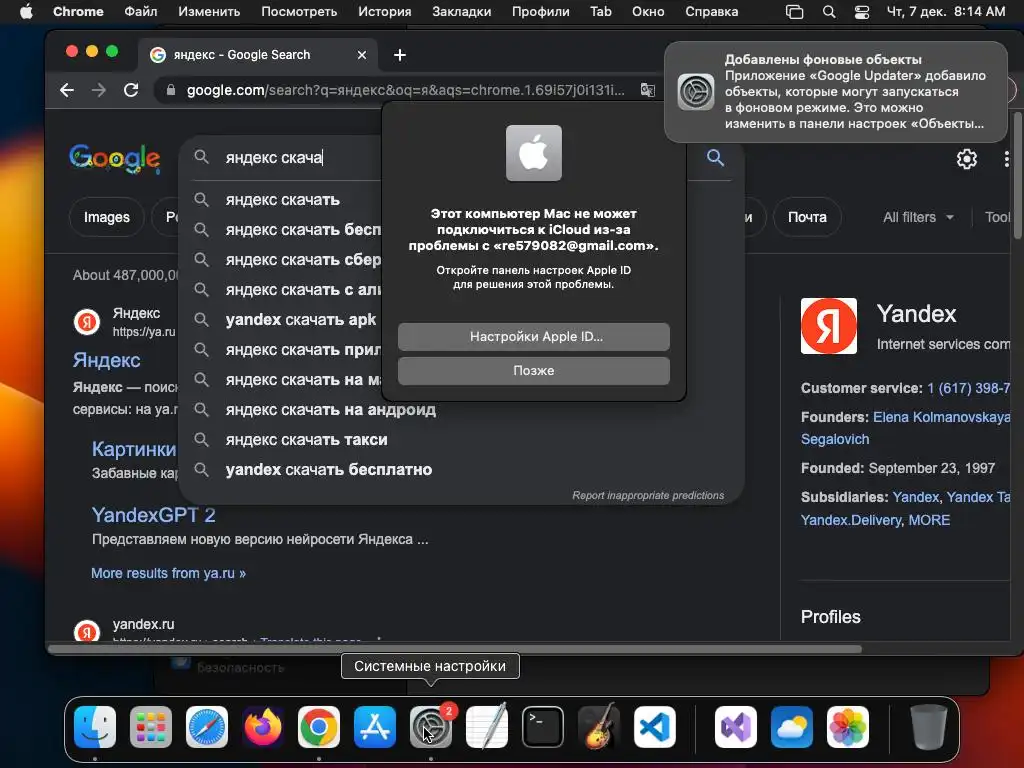The height and width of the screenshot is (768, 1024).
Task: Launch Safari from the Dock
Action: [207, 727]
